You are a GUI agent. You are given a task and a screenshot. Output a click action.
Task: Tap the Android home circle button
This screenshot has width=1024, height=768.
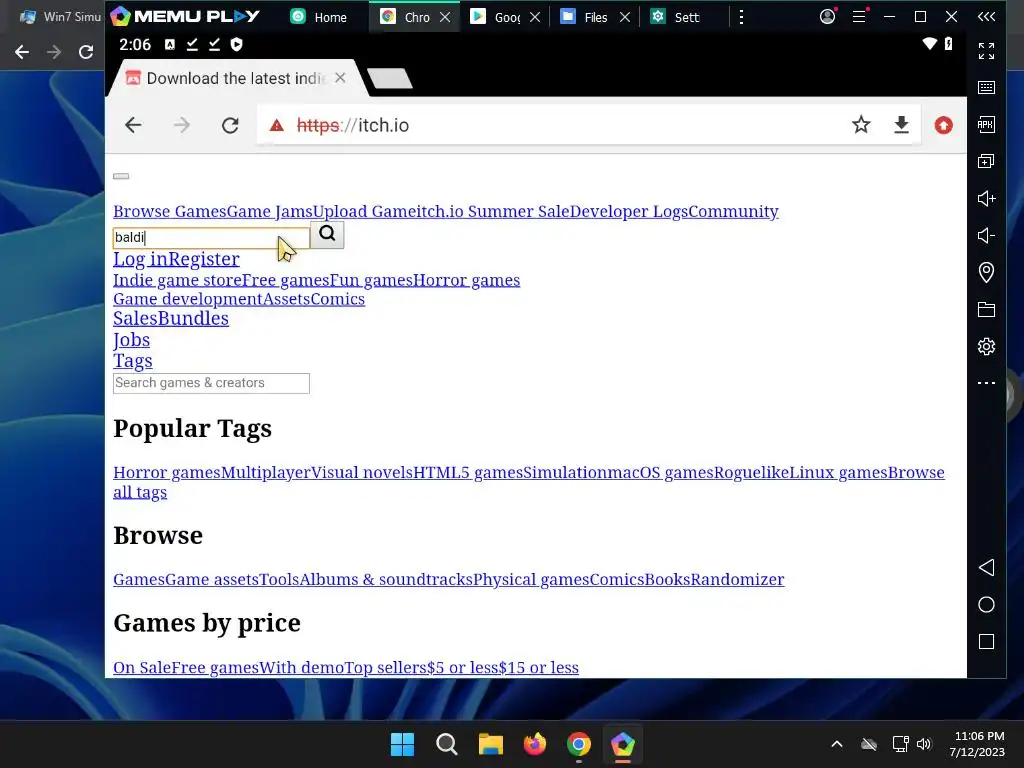click(x=986, y=604)
